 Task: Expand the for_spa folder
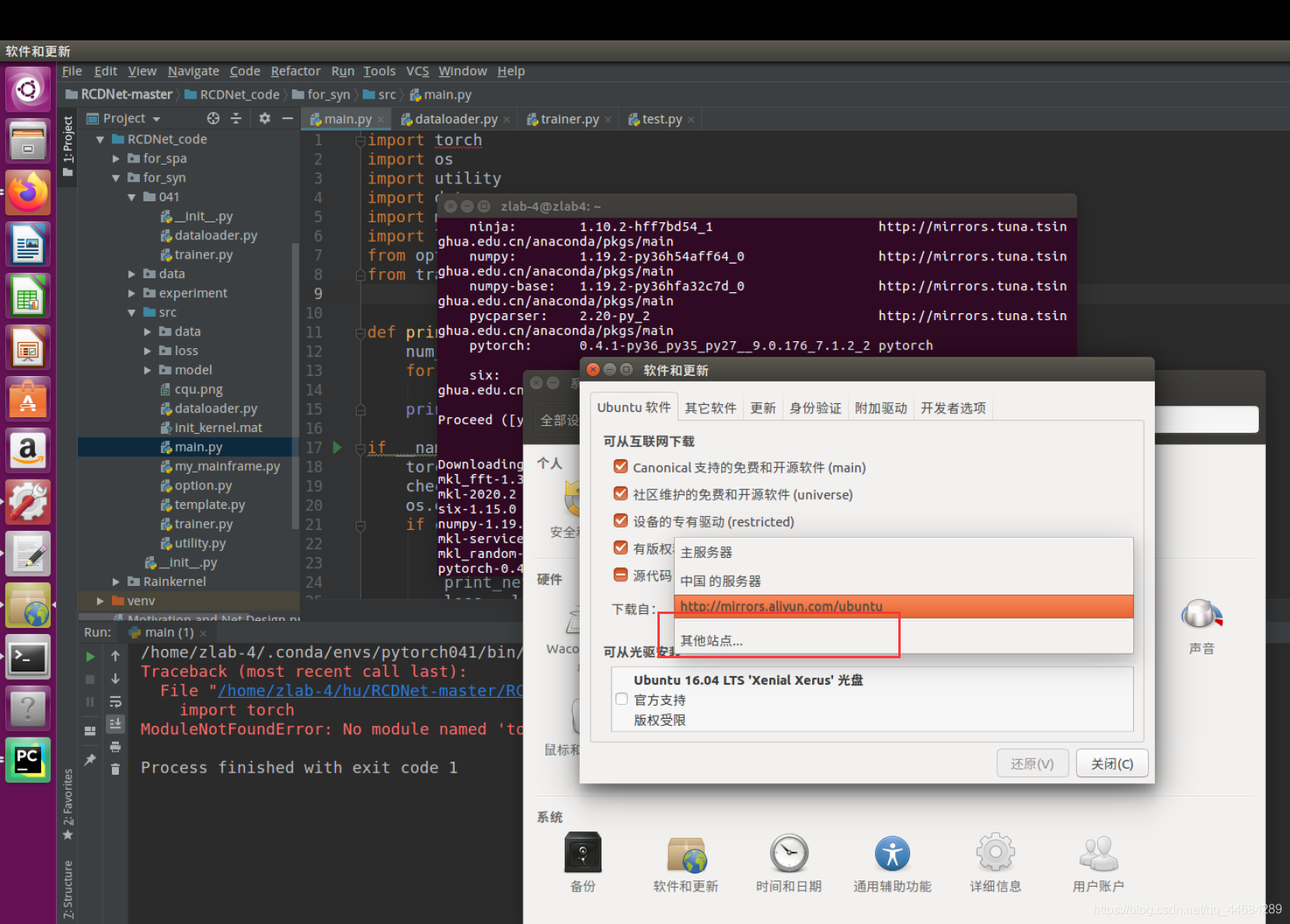click(x=116, y=159)
